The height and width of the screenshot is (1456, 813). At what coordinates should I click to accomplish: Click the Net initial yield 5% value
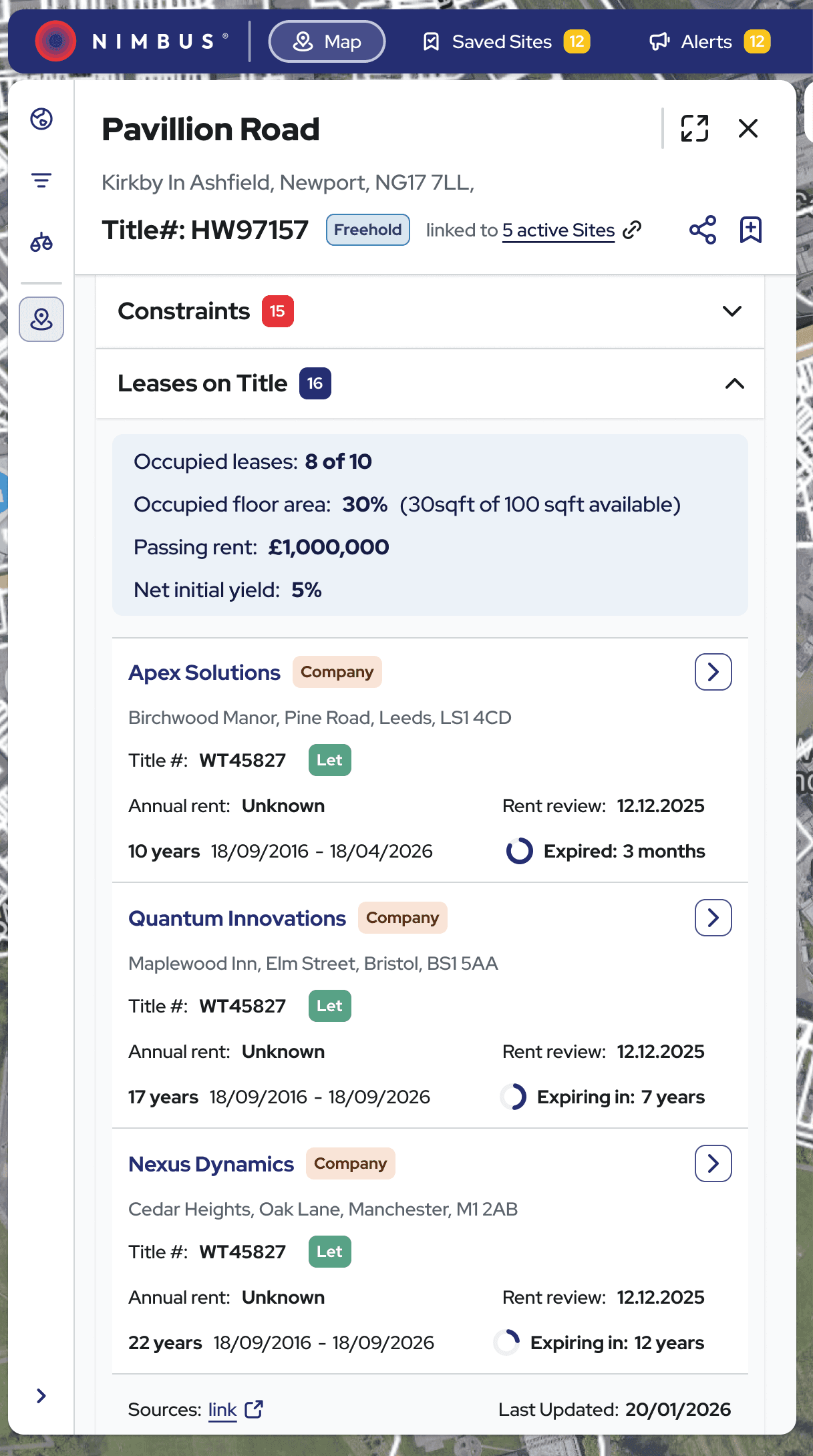tap(307, 590)
